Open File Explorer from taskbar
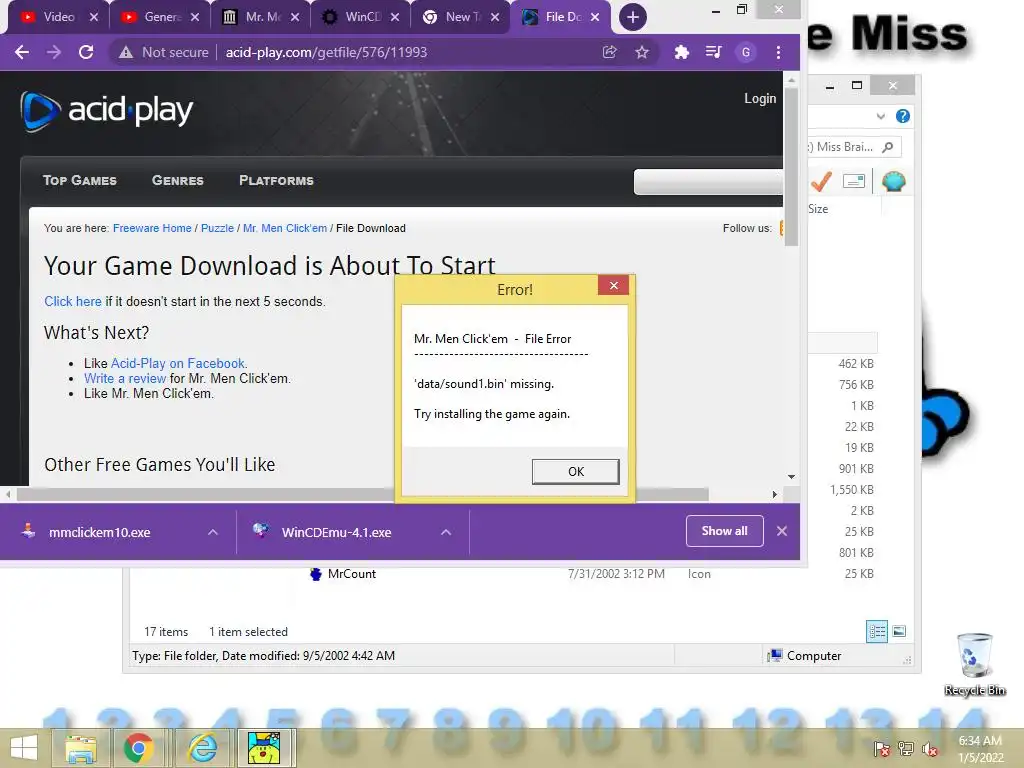1024x768 pixels. point(80,748)
